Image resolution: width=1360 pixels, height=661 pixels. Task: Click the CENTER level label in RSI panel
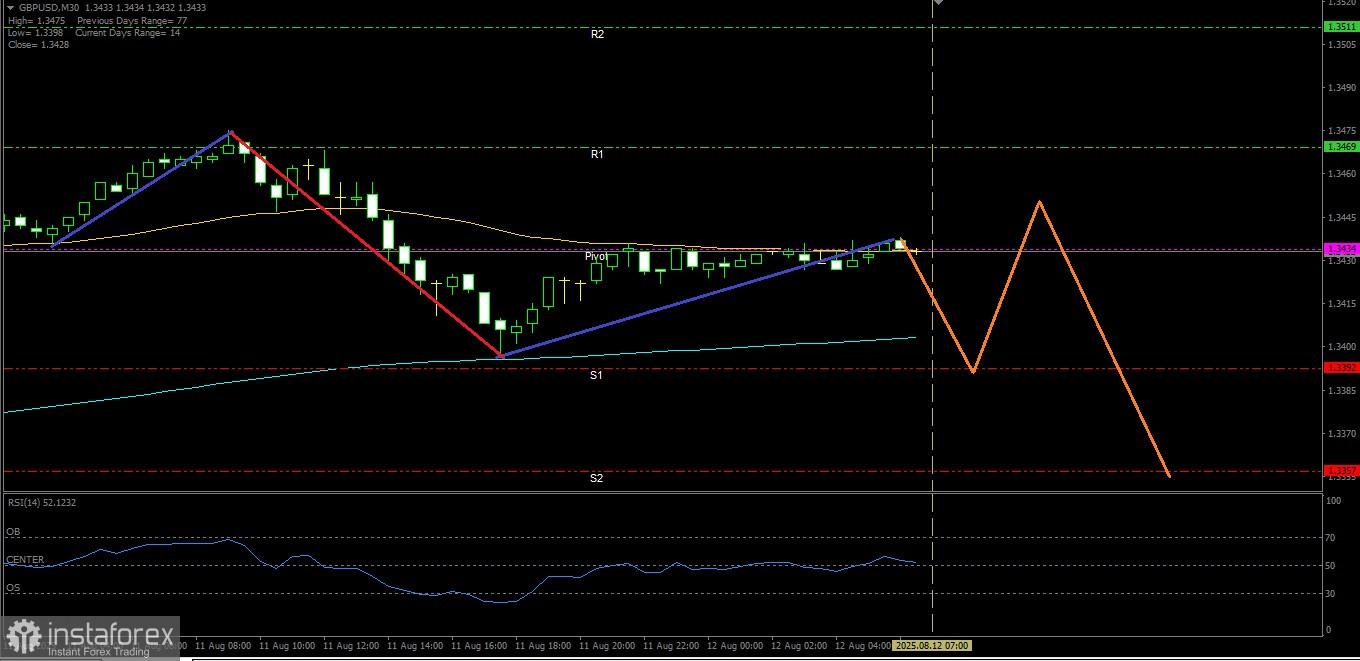pyautogui.click(x=25, y=560)
